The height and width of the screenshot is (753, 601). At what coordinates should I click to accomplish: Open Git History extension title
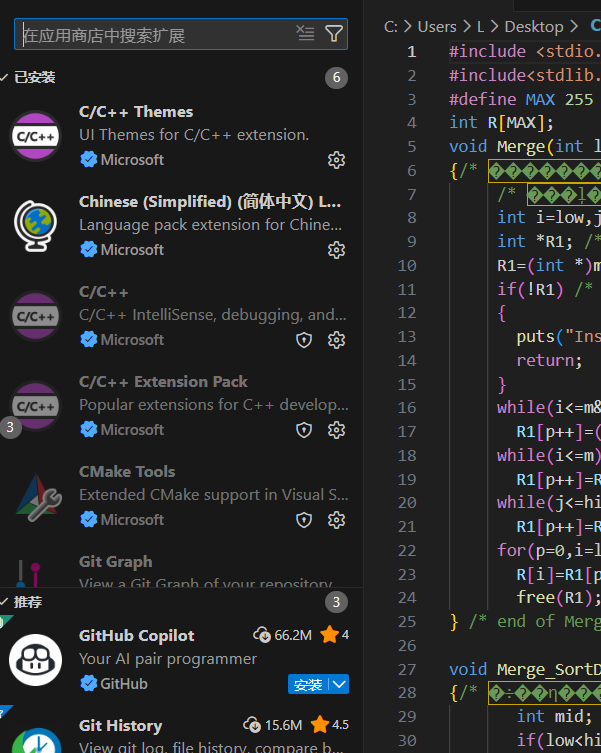pos(121,726)
